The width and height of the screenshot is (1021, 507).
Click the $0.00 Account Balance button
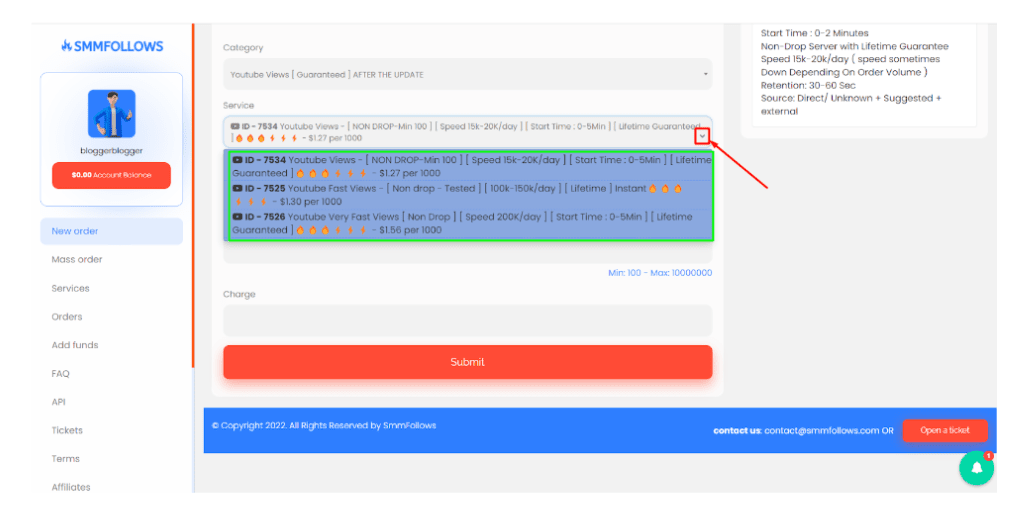pos(111,175)
